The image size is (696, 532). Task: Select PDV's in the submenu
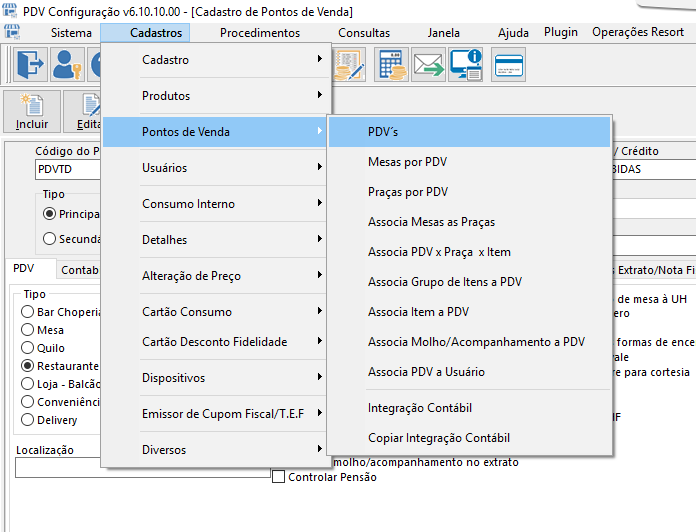[x=470, y=132]
